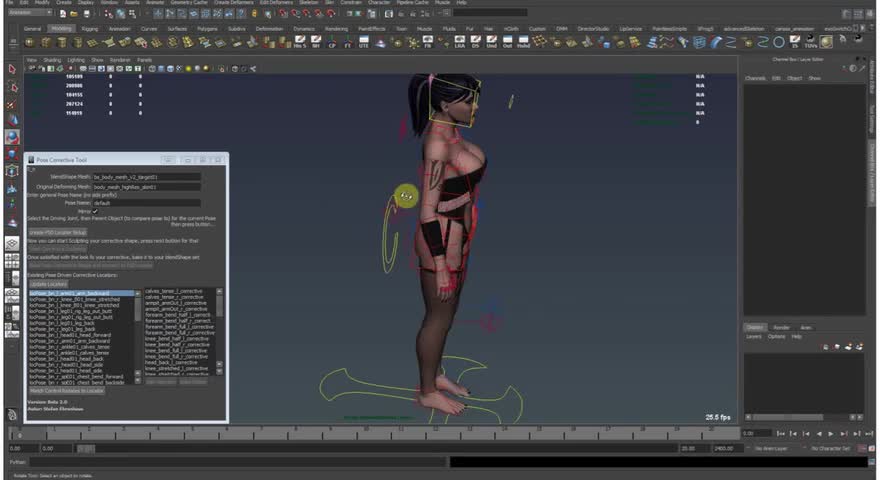Click the 'His S' shelf icon

click(x=300, y=42)
